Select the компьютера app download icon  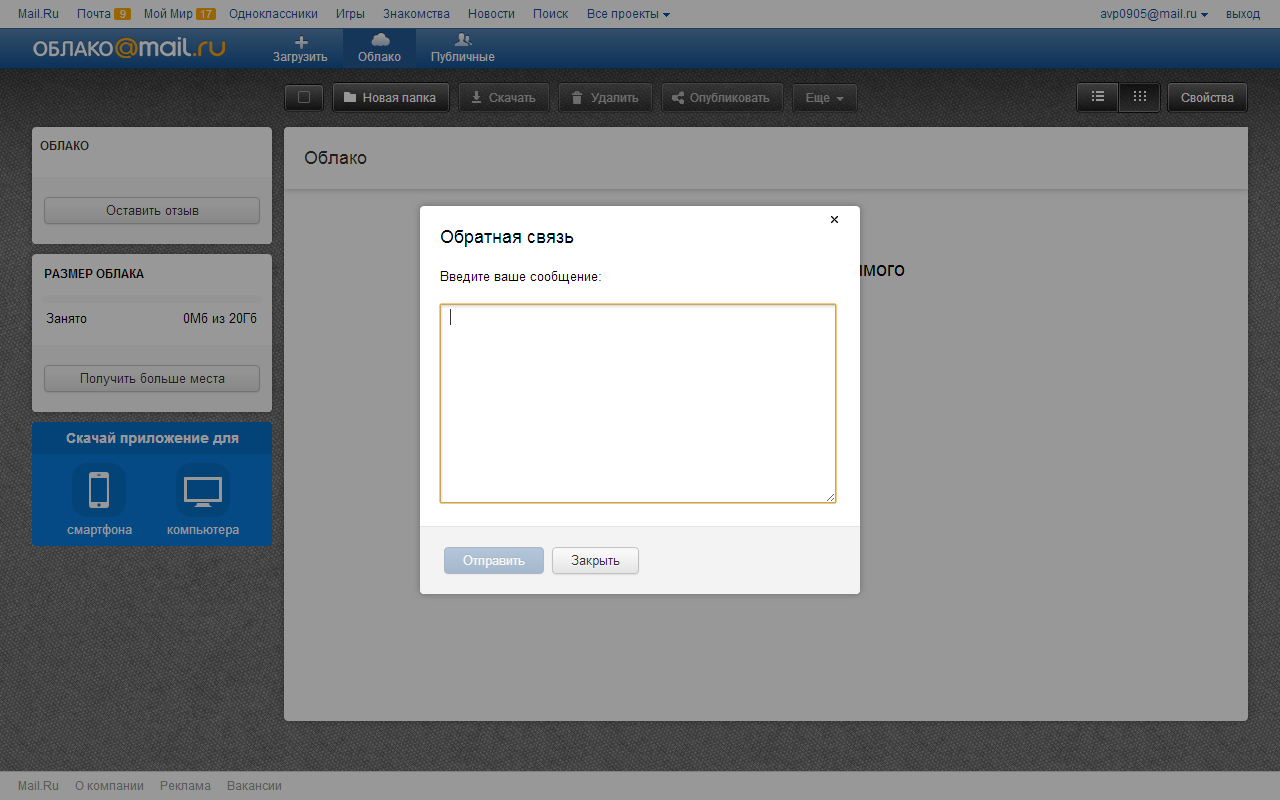(x=203, y=490)
